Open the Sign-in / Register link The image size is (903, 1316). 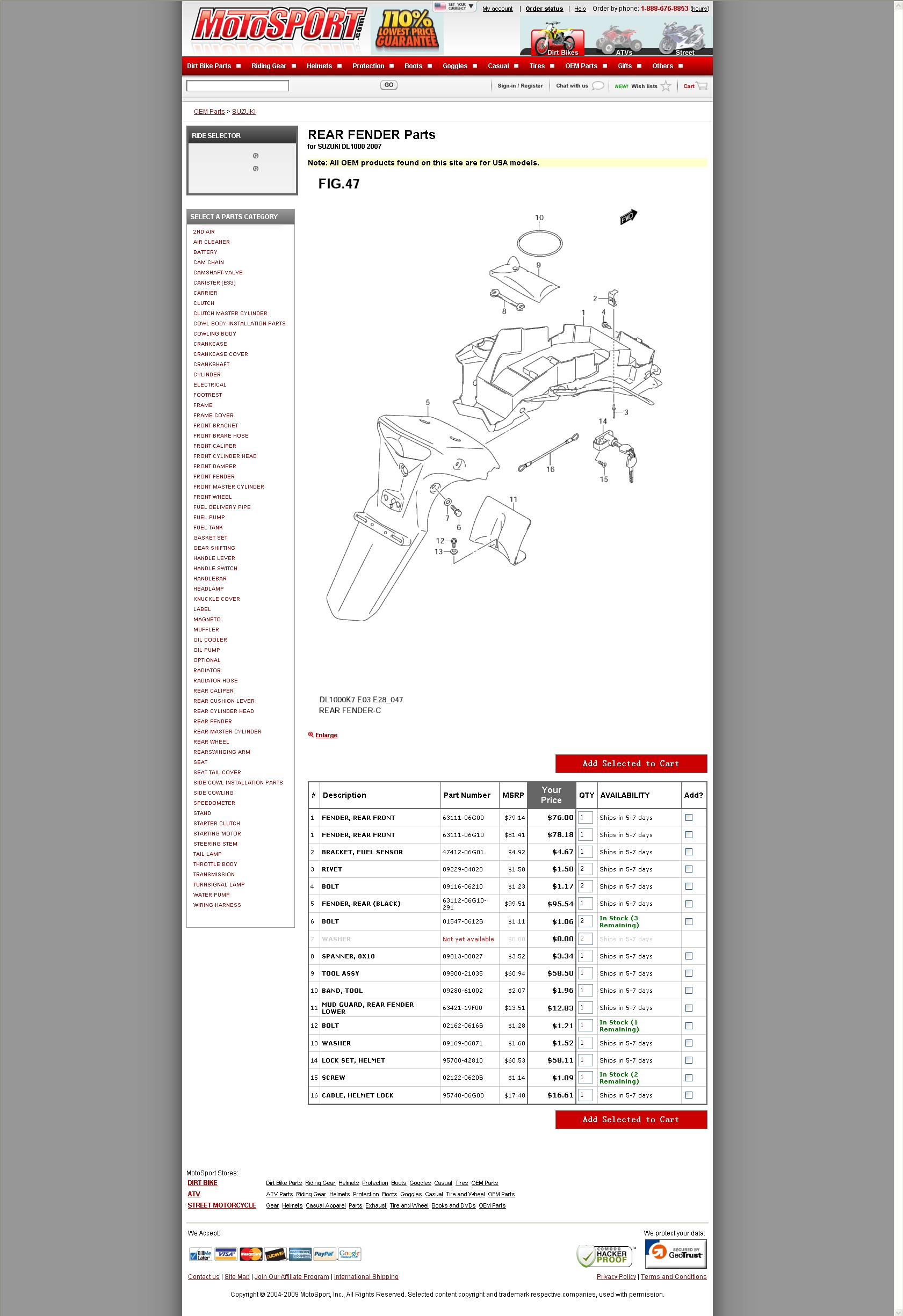click(x=520, y=86)
